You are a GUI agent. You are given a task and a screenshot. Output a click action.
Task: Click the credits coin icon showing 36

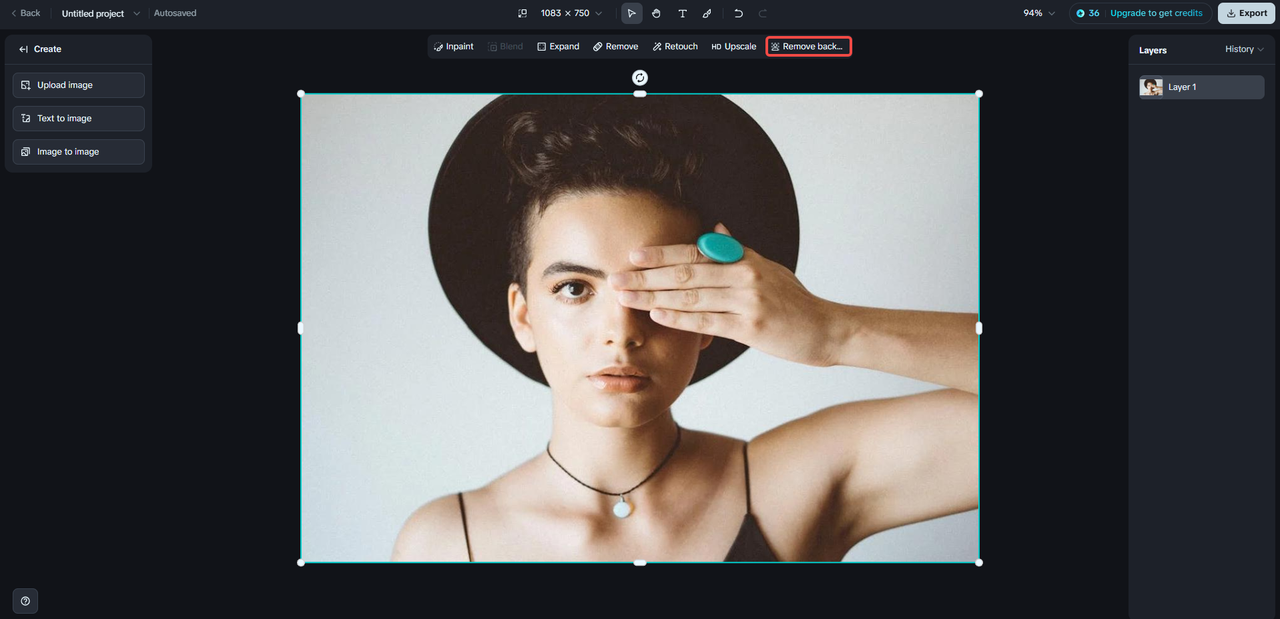click(1081, 13)
